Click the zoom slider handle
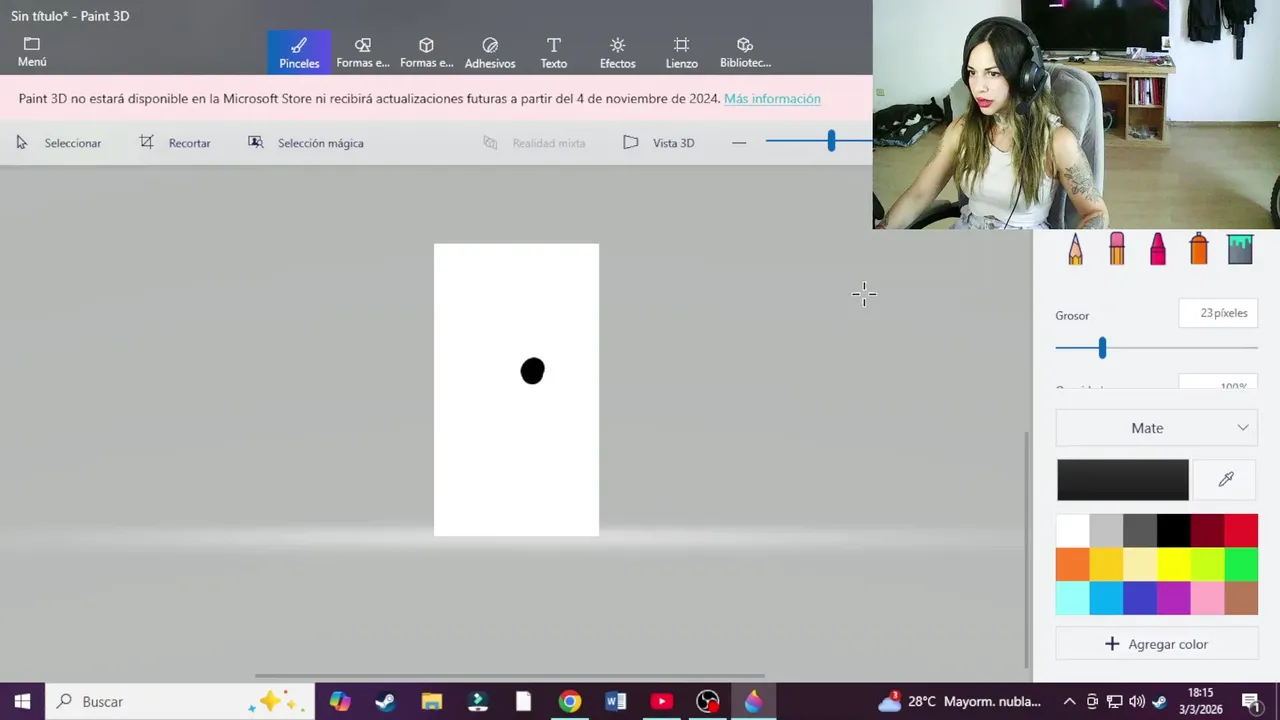Screen dimensions: 1280x720 pos(831,141)
